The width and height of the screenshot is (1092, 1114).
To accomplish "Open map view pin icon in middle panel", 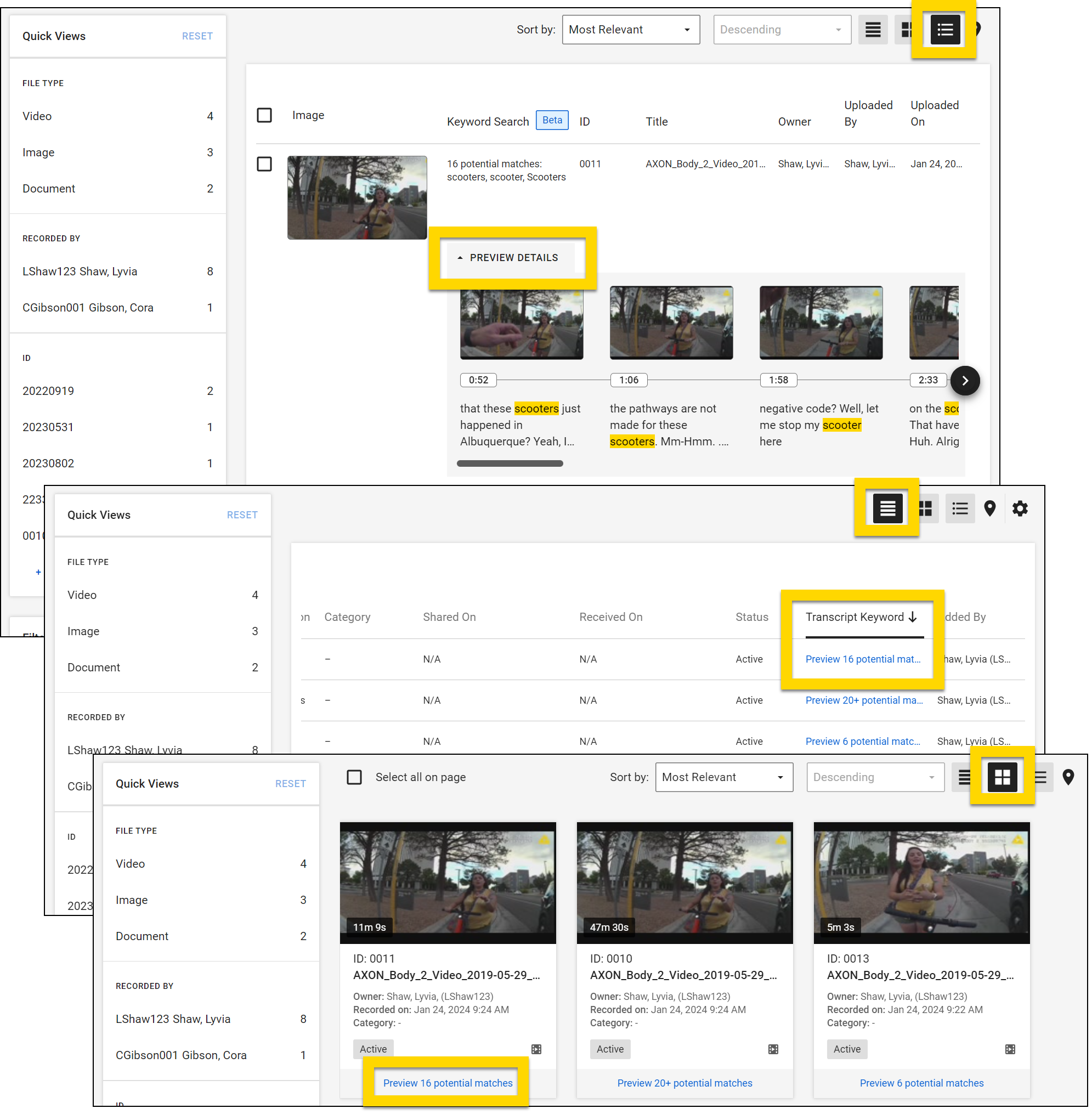I will (989, 508).
